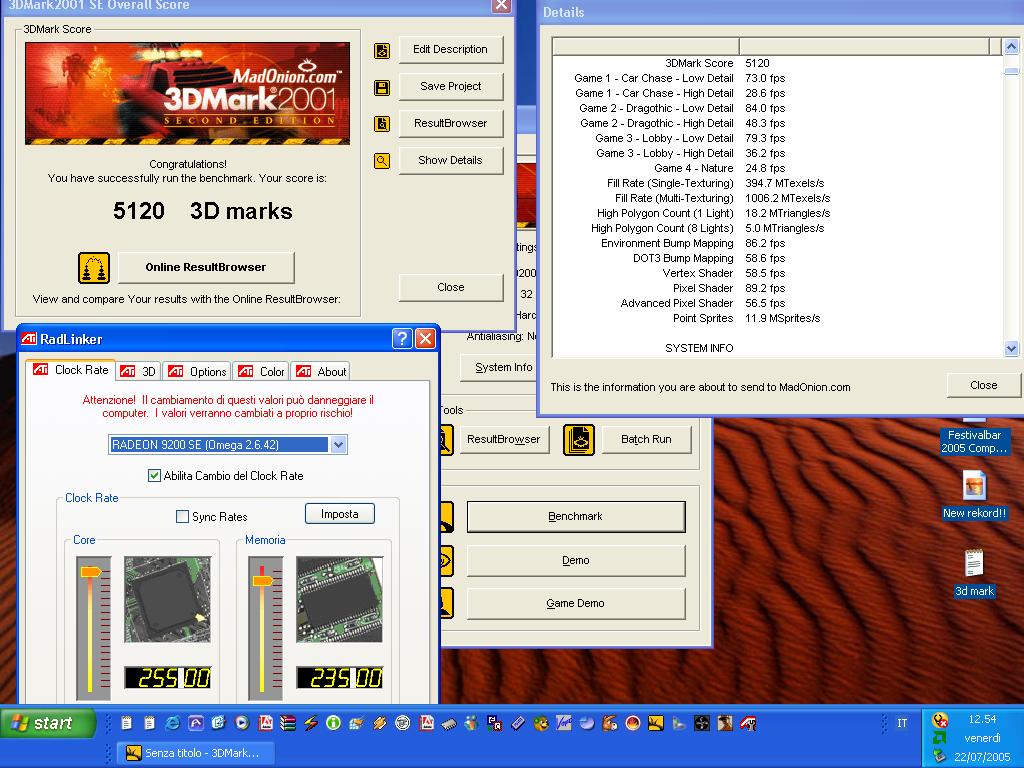Image resolution: width=1024 pixels, height=768 pixels.
Task: Click the icon beside the ResultBrowser button in score window
Action: pyautogui.click(x=382, y=124)
